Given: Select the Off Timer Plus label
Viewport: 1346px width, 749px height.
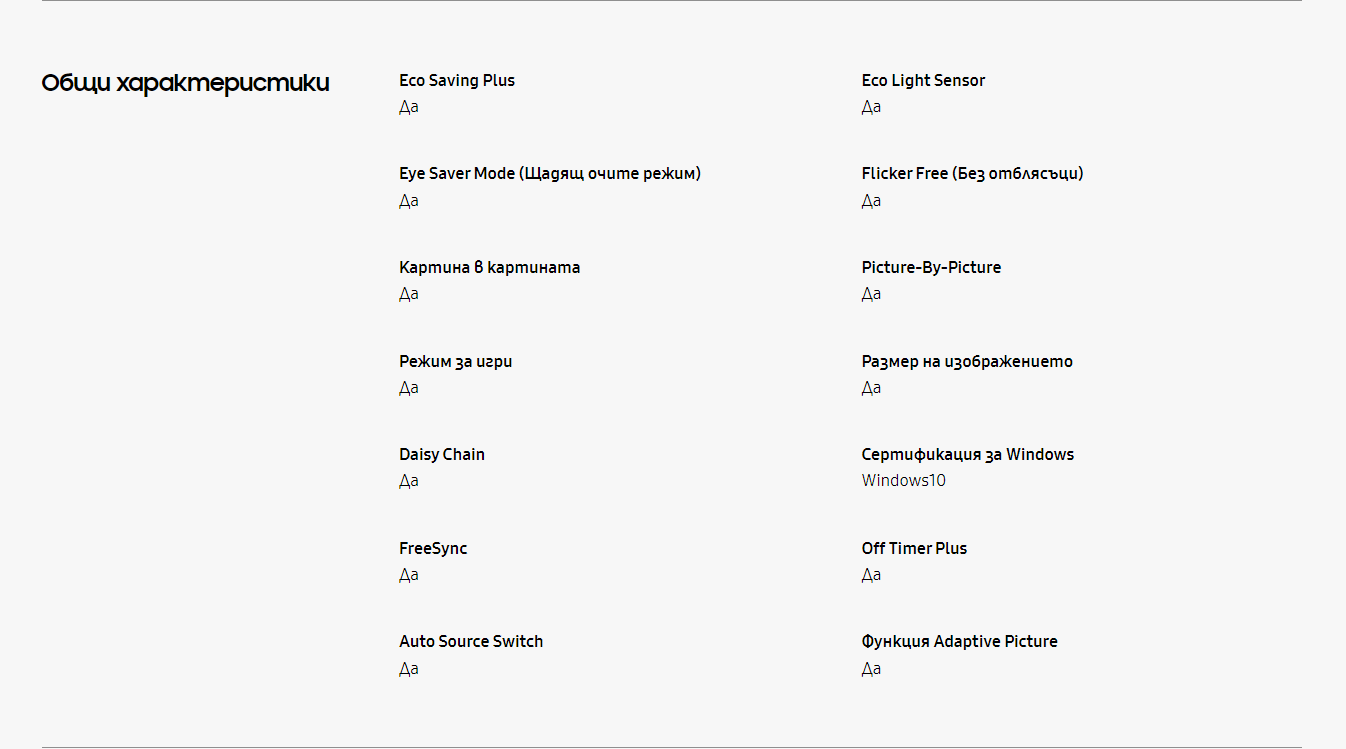Looking at the screenshot, I should coord(914,549).
